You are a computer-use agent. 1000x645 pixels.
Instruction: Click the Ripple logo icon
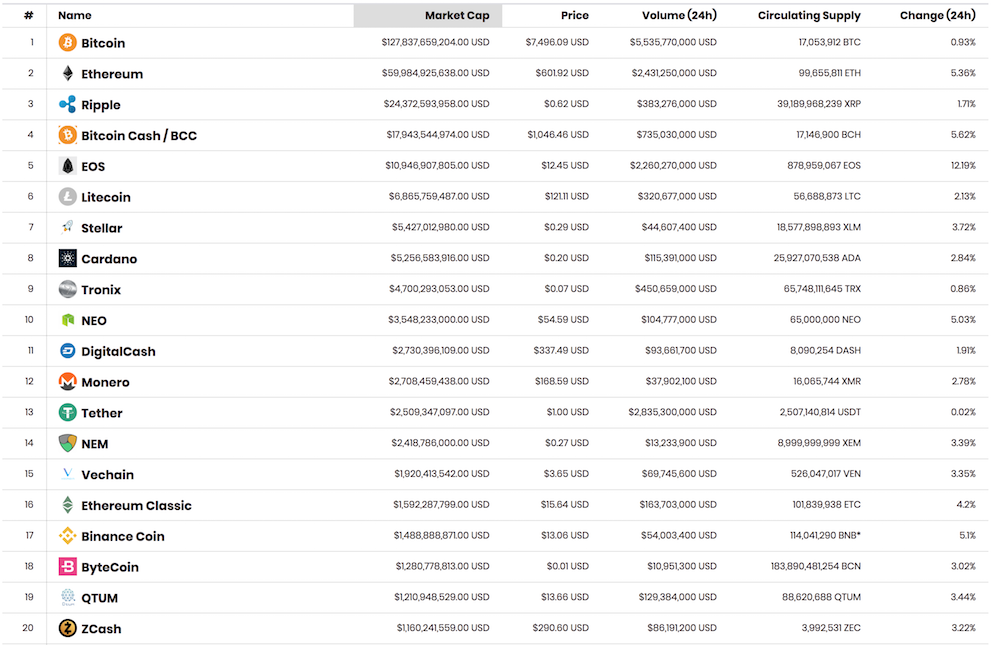pyautogui.click(x=68, y=104)
